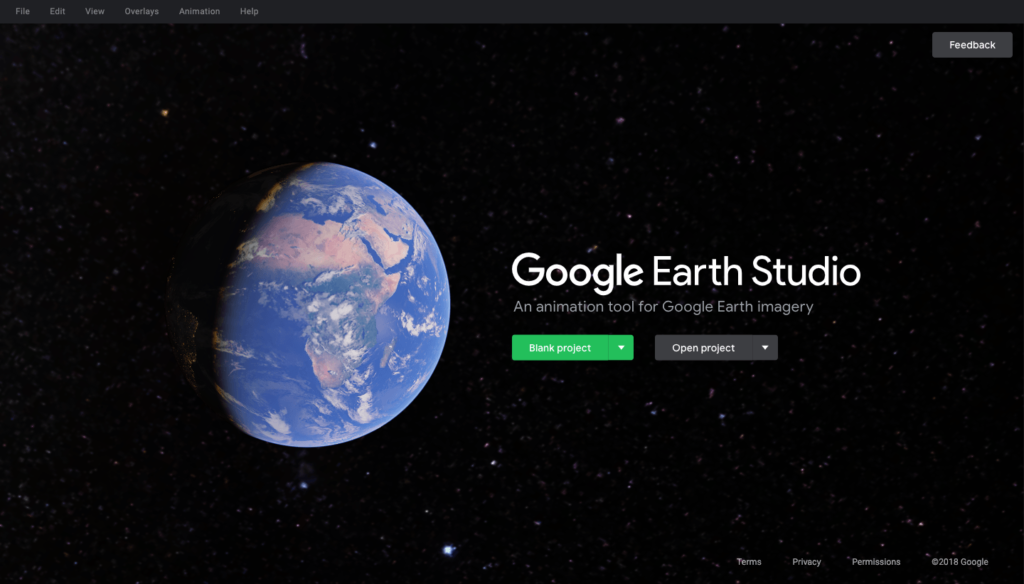Expand the Open project dropdown arrow
1024x584 pixels.
coord(765,348)
